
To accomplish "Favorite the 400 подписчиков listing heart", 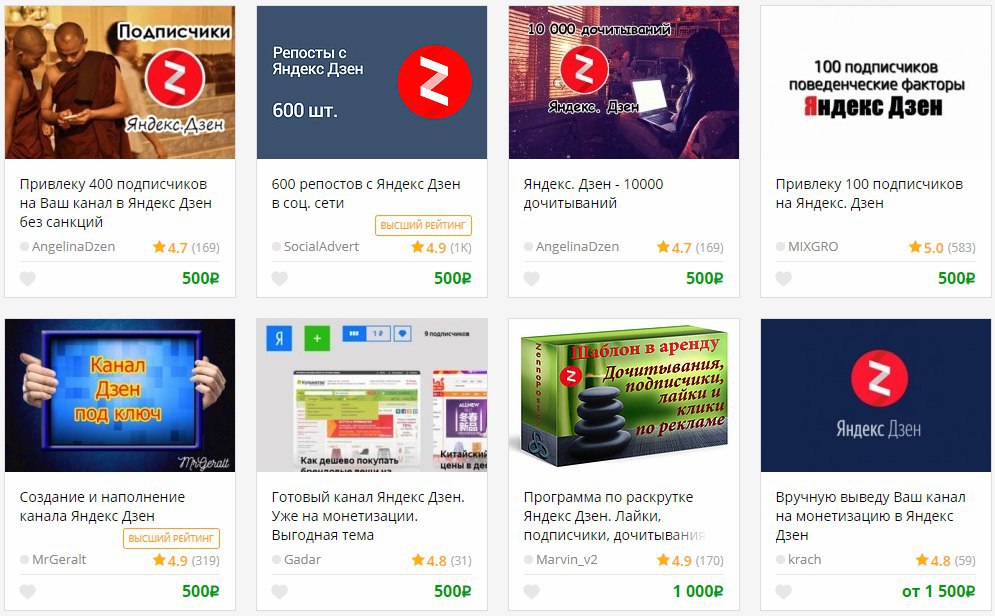I will 27,279.
